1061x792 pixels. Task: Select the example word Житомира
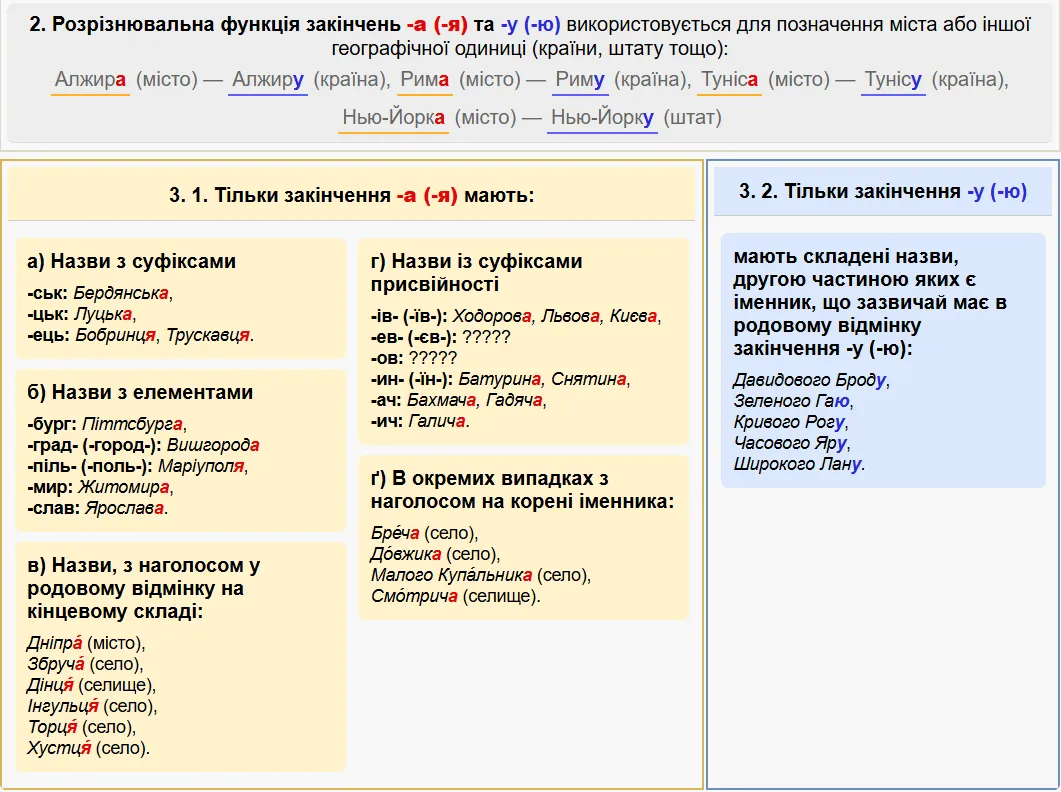pyautogui.click(x=124, y=487)
